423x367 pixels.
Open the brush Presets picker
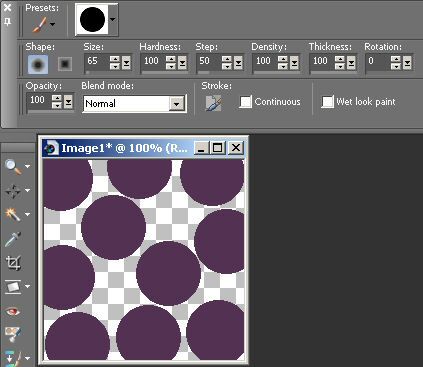pos(43,24)
